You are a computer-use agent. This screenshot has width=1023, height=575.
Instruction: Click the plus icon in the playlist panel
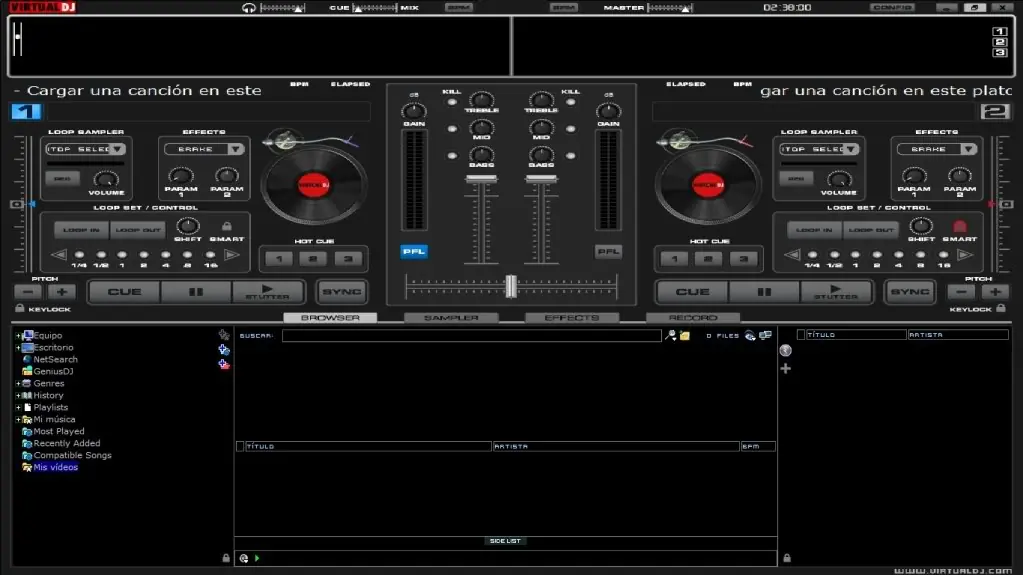coord(786,369)
